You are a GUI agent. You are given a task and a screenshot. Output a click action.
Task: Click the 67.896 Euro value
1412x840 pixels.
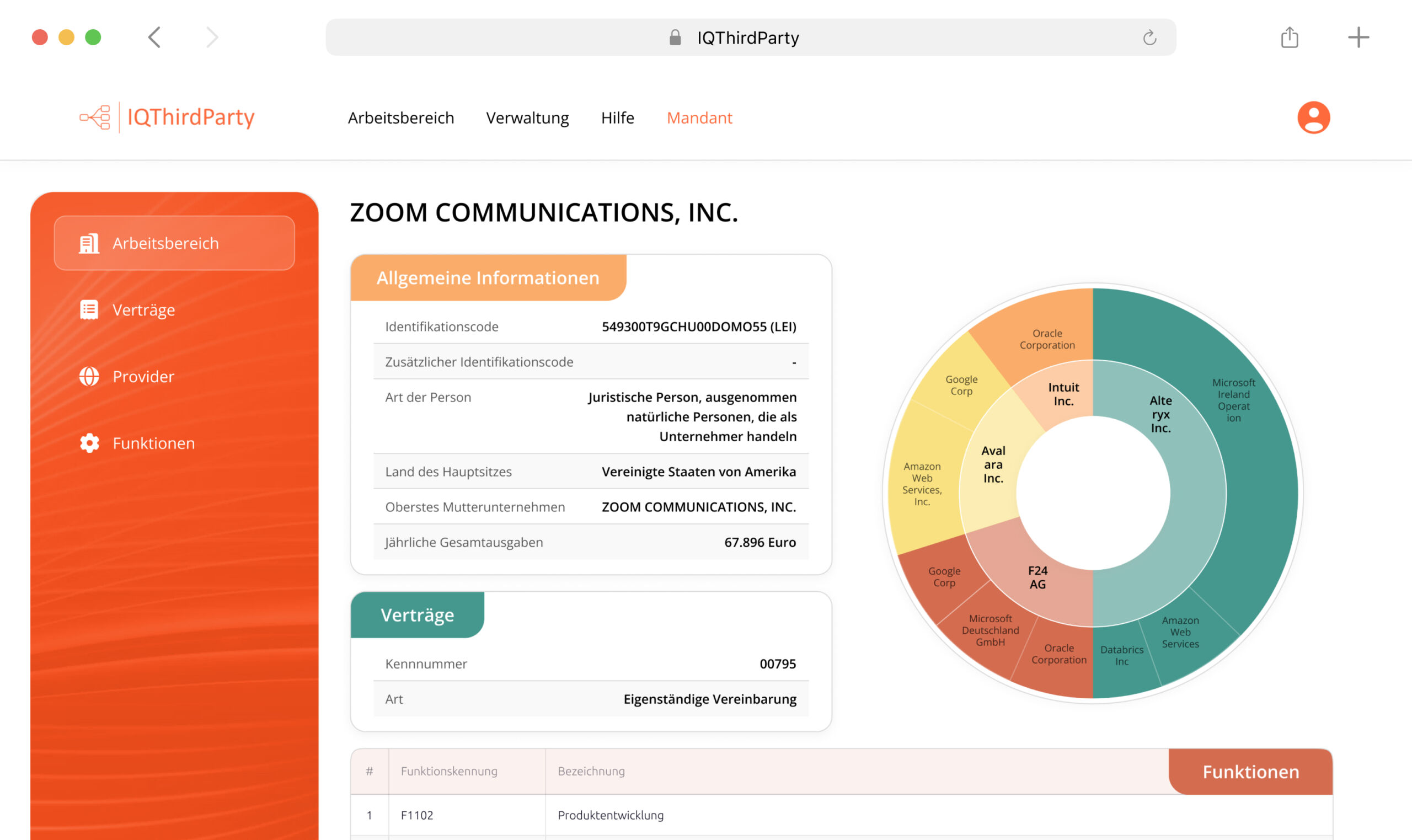click(x=760, y=542)
